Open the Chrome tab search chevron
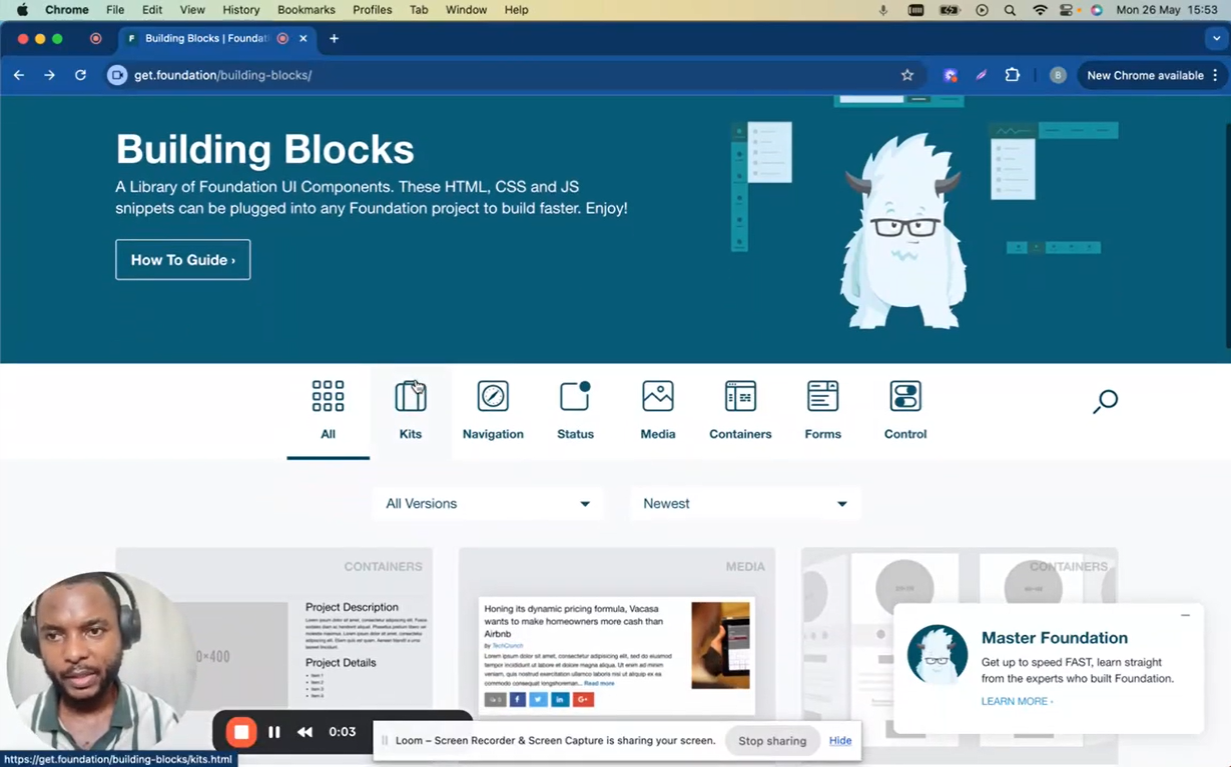 click(x=1216, y=38)
